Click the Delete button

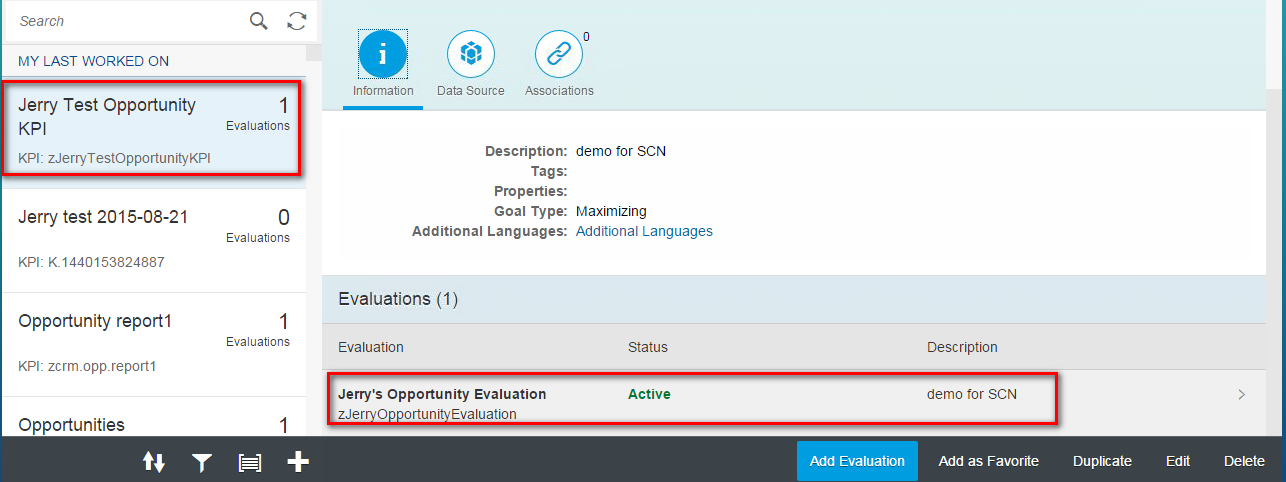tap(1244, 461)
